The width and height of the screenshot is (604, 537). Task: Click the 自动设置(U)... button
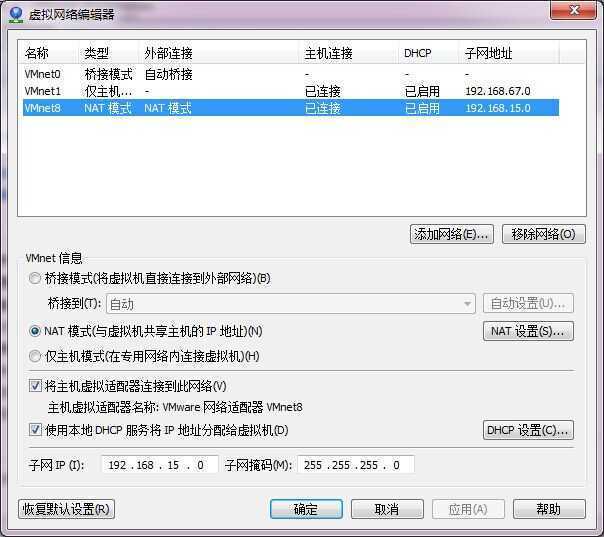tap(528, 304)
